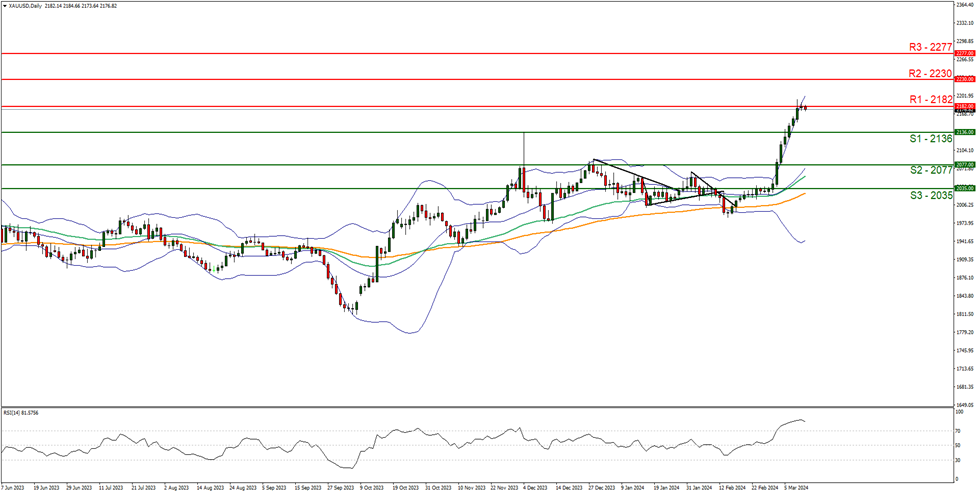
Task: Select the red 2182.00 price tag on axis
Action: click(963, 106)
